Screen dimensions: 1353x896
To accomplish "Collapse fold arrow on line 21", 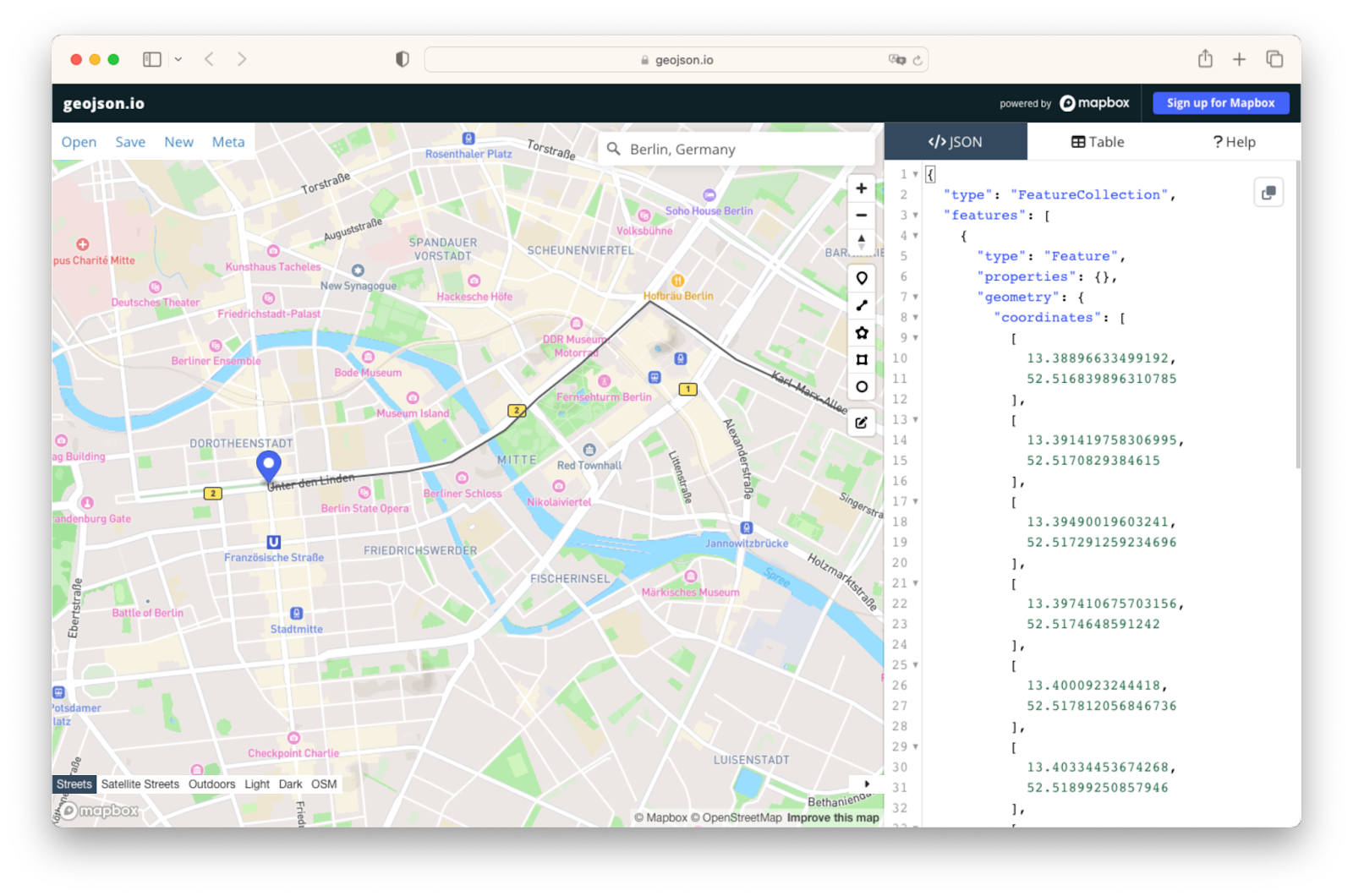I will (915, 583).
